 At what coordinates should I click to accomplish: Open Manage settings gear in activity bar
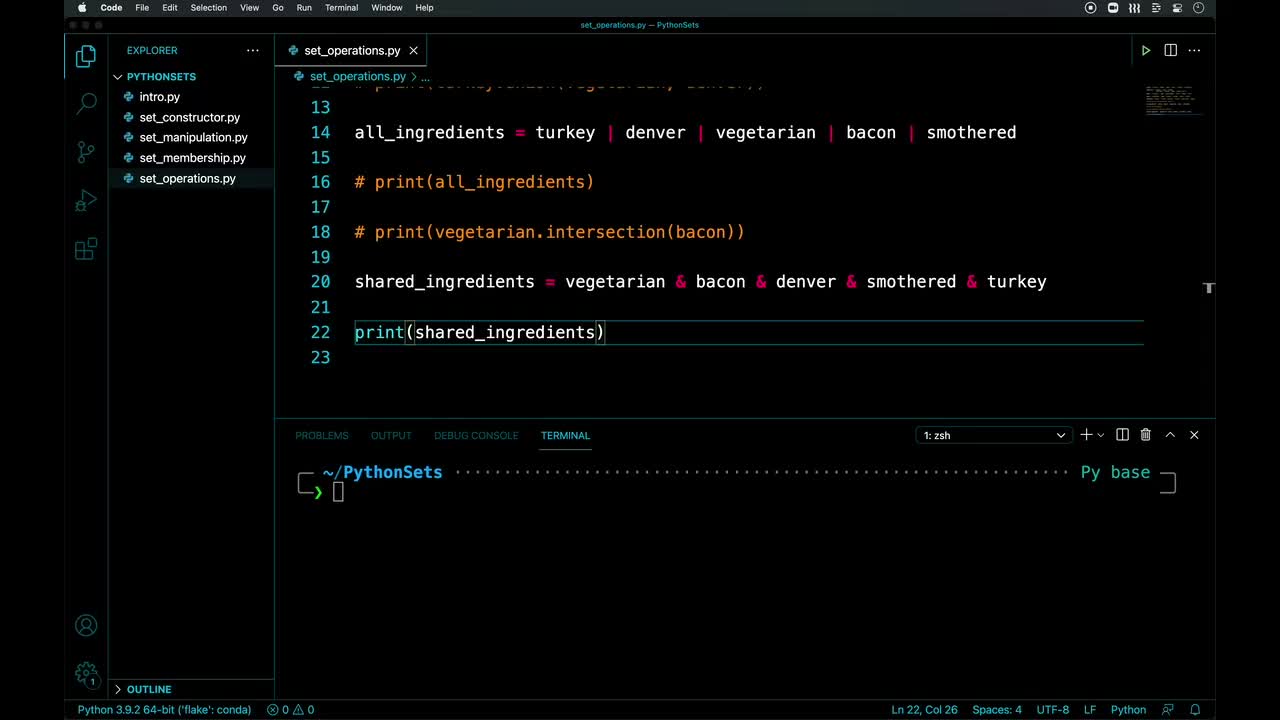pos(85,673)
